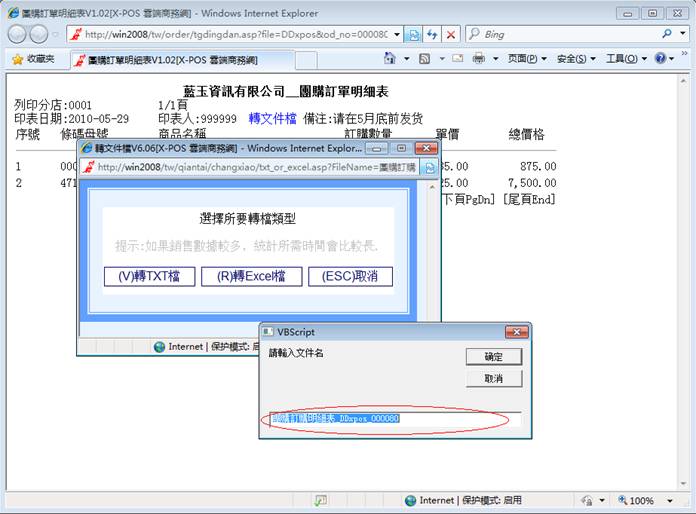
Task: Click the (V)轉TXT檔 button
Action: [149, 276]
